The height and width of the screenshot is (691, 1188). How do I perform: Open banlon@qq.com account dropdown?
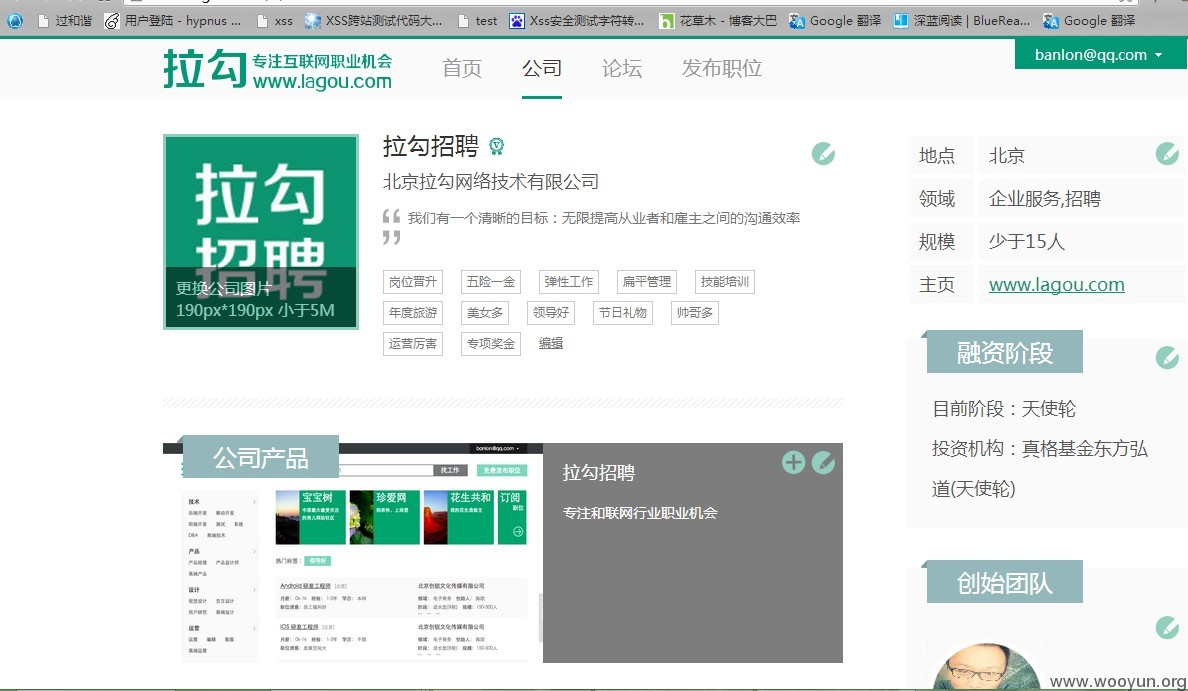[x=1099, y=55]
